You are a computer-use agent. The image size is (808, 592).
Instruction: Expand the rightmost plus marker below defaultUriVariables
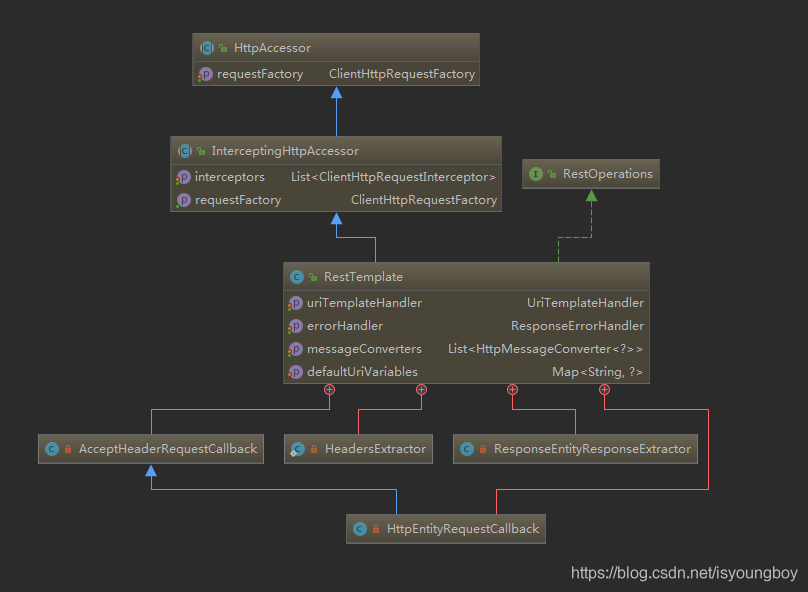pos(604,390)
